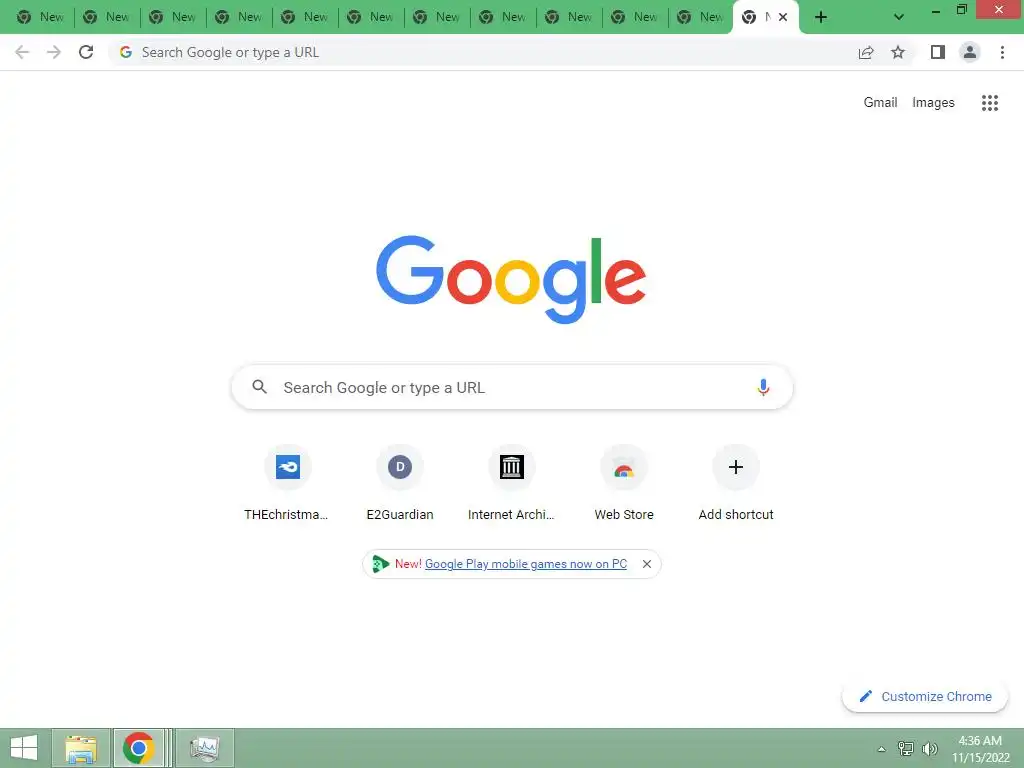The width and height of the screenshot is (1024, 768).
Task: Open the Chrome profile avatar menu
Action: [970, 52]
